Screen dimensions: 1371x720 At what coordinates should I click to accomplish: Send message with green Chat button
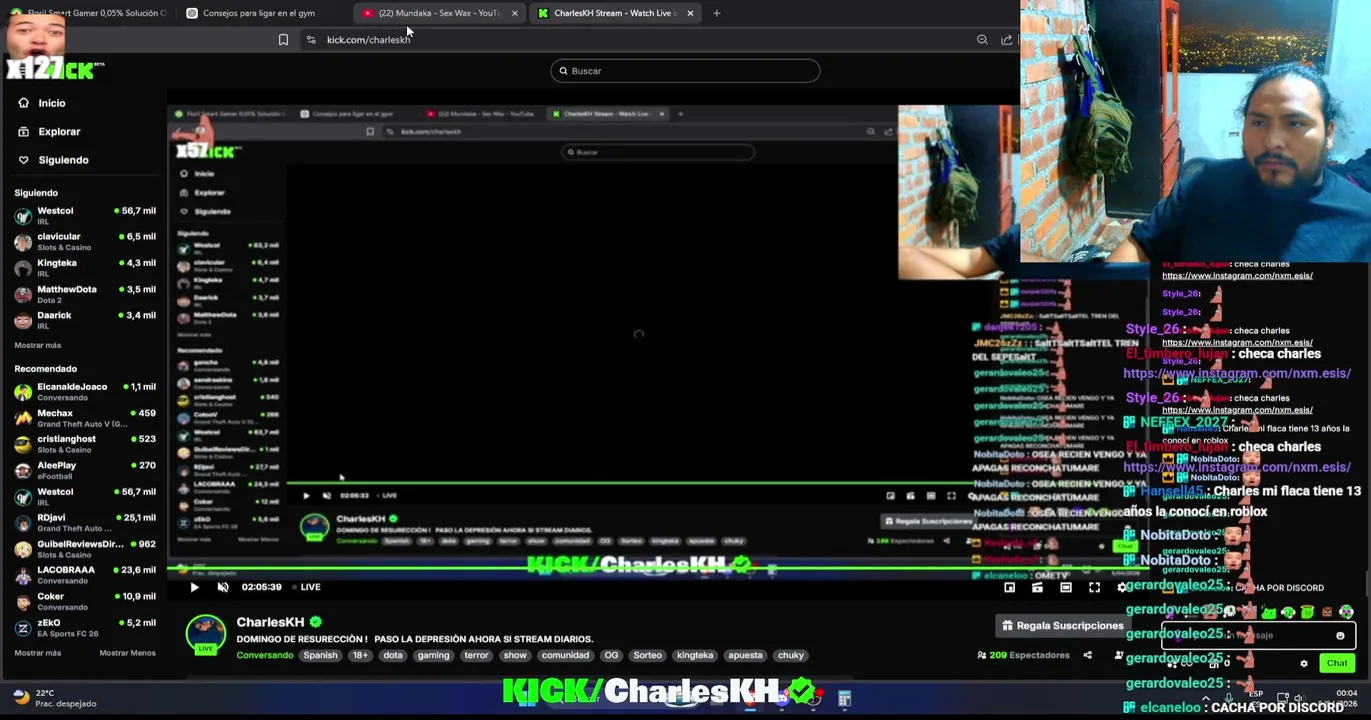(1337, 663)
